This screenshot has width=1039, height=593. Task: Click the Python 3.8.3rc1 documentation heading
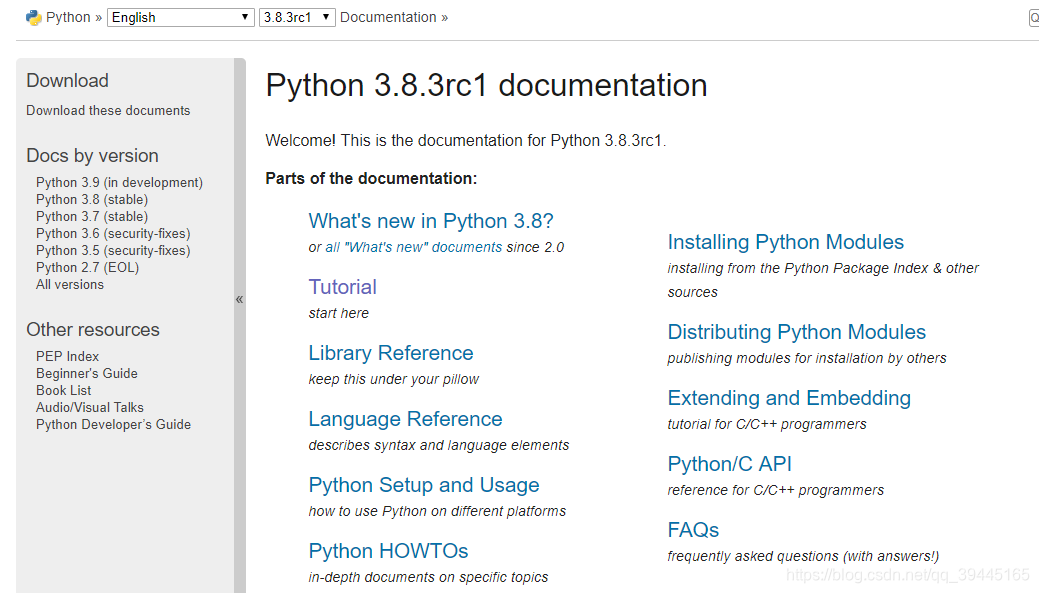click(x=486, y=85)
